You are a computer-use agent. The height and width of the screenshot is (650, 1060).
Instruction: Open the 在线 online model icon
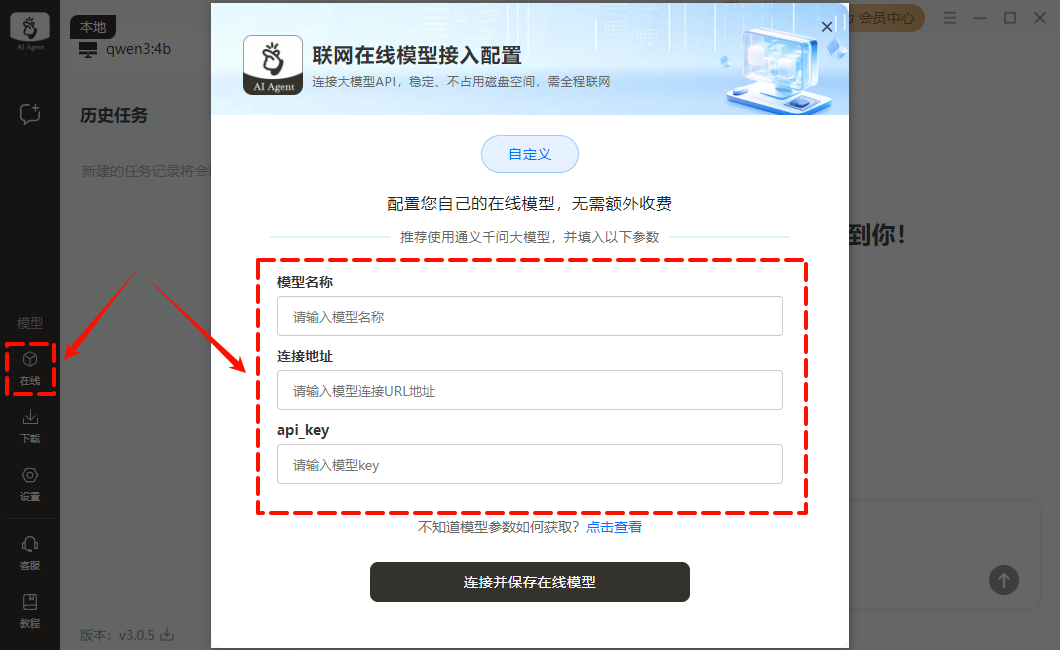[x=30, y=368]
